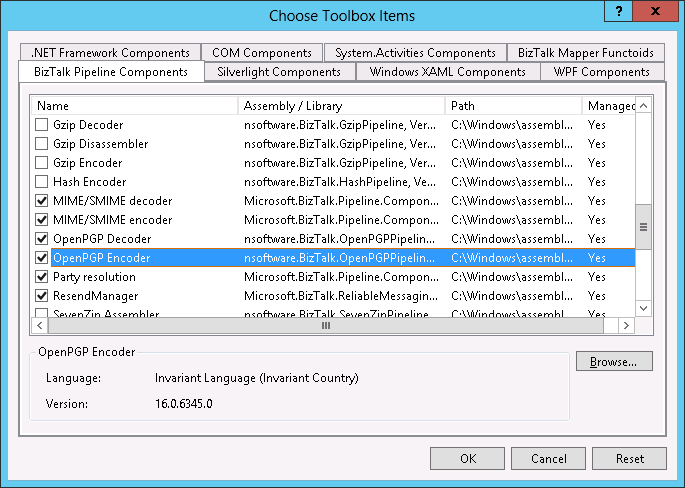Select the ResendManager row name
Viewport: 685px width, 488px height.
coord(96,296)
